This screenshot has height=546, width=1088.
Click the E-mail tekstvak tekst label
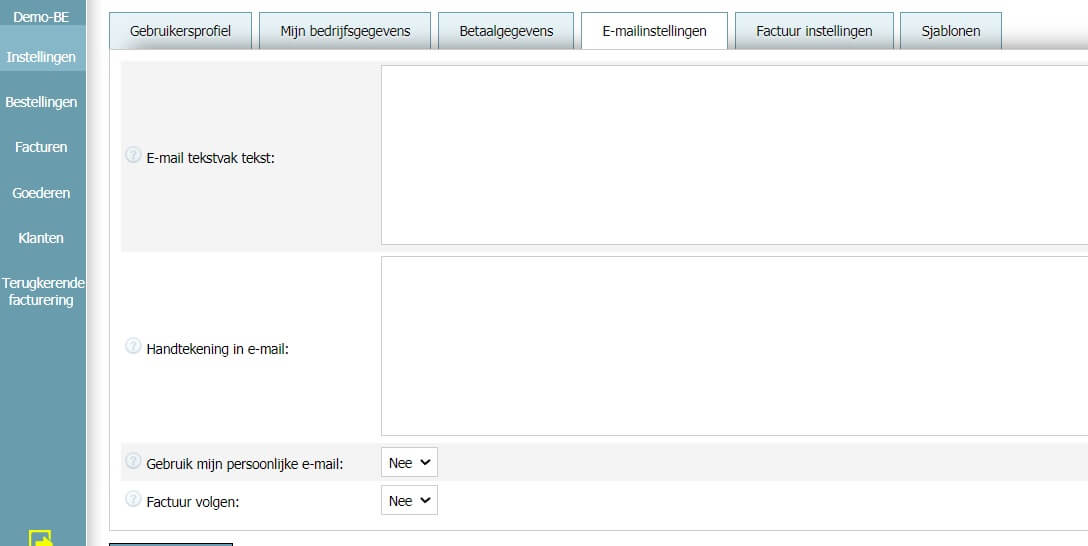tap(211, 158)
